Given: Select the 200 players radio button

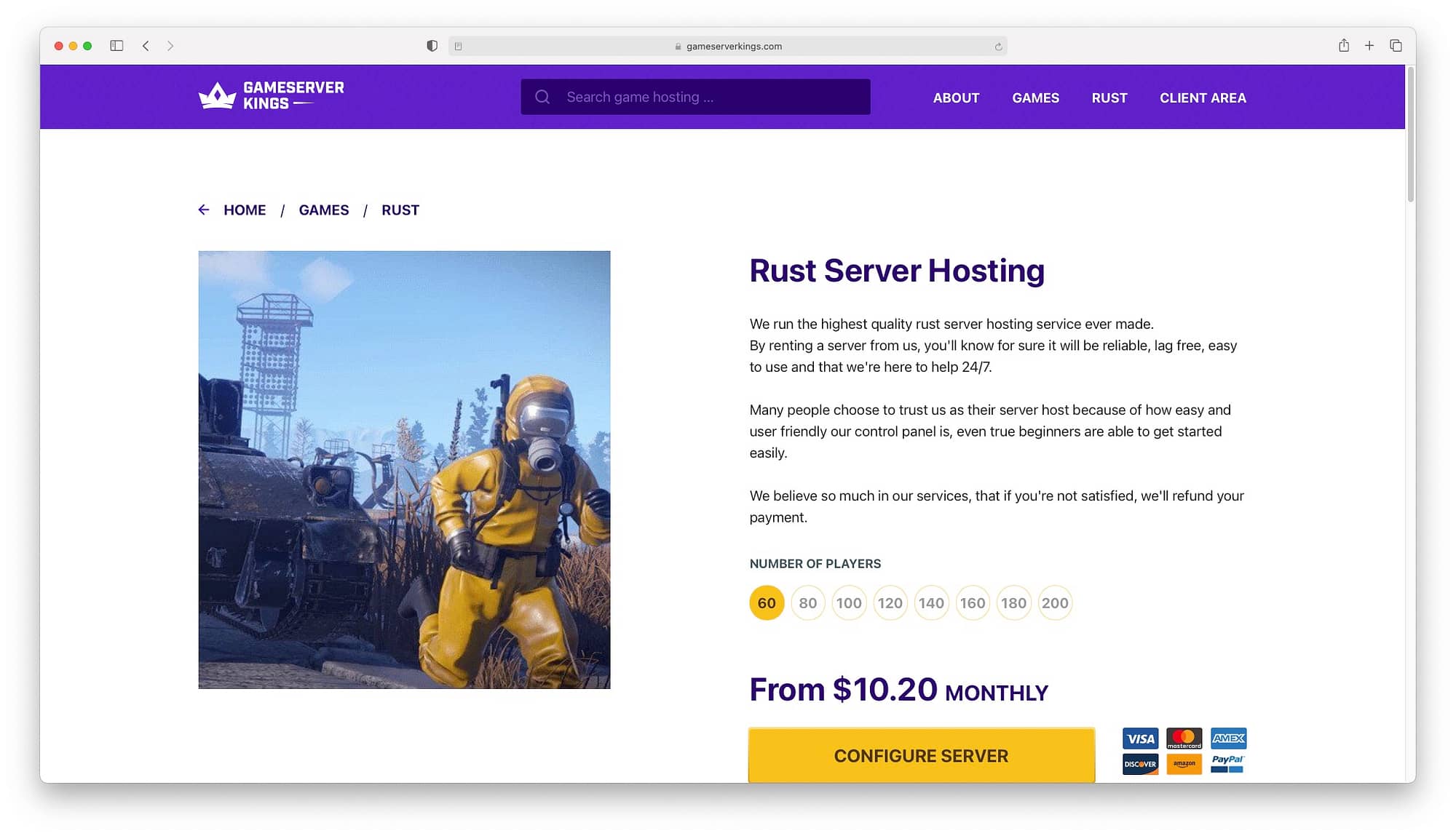Looking at the screenshot, I should [x=1054, y=602].
